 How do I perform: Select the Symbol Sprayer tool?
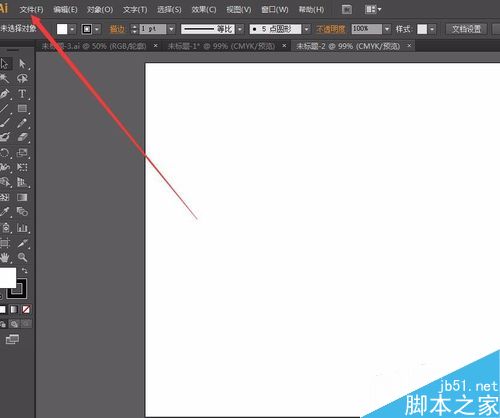[5, 228]
